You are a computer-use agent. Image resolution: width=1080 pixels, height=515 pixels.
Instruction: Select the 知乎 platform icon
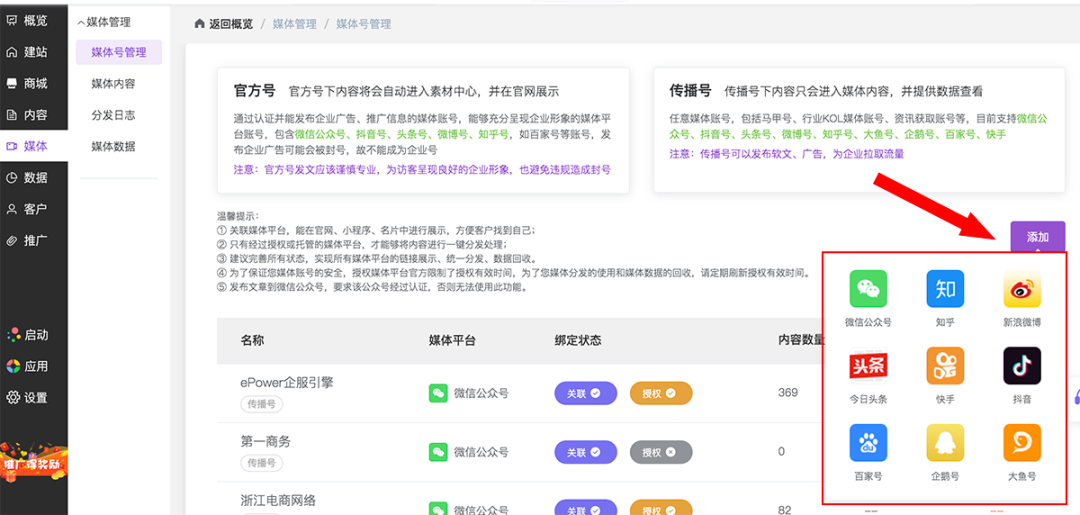(945, 288)
